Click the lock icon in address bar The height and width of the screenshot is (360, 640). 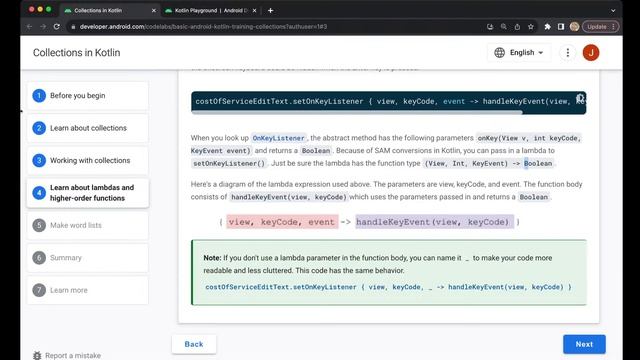pos(73,27)
